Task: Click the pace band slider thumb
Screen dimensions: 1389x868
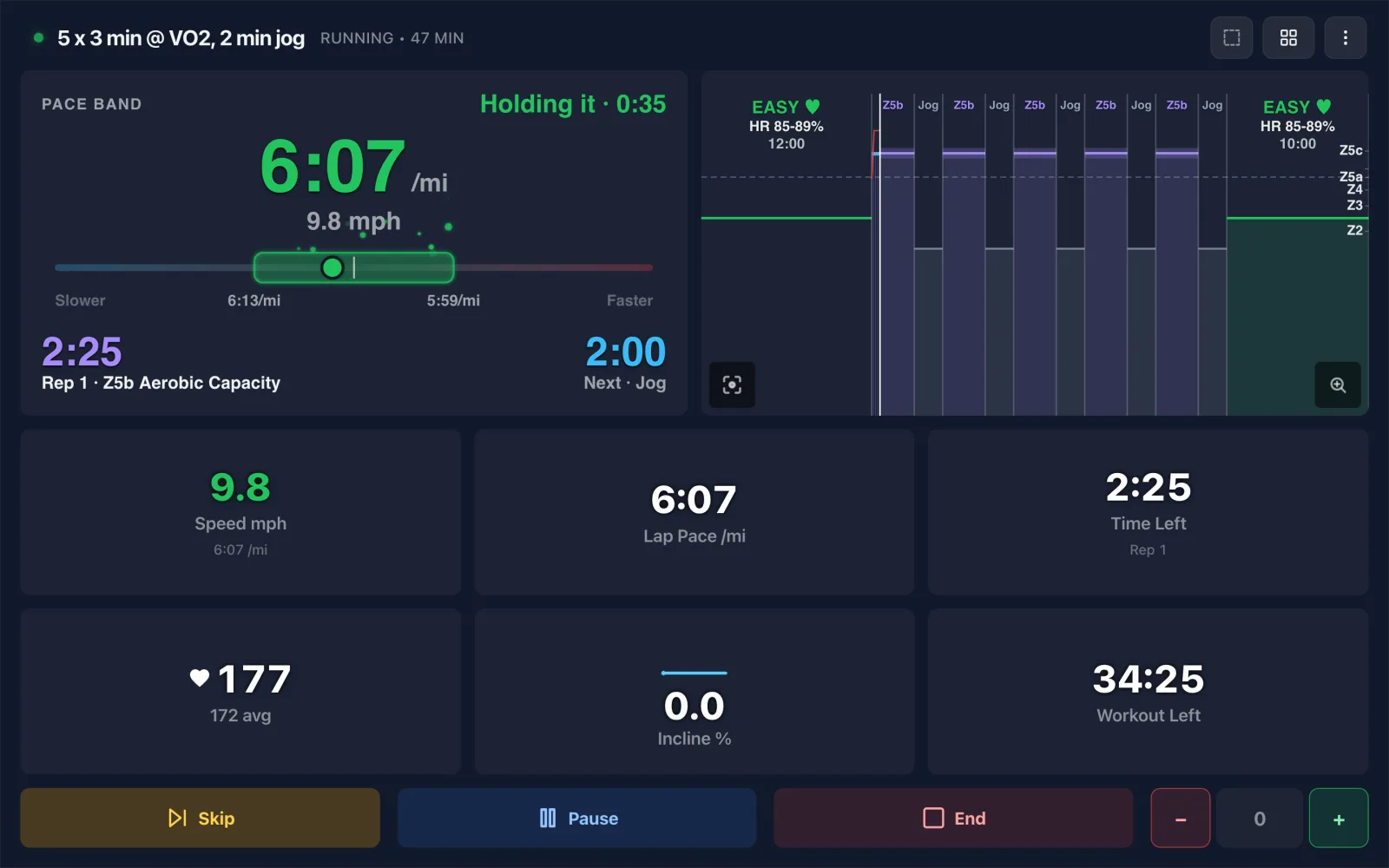Action: click(x=332, y=267)
